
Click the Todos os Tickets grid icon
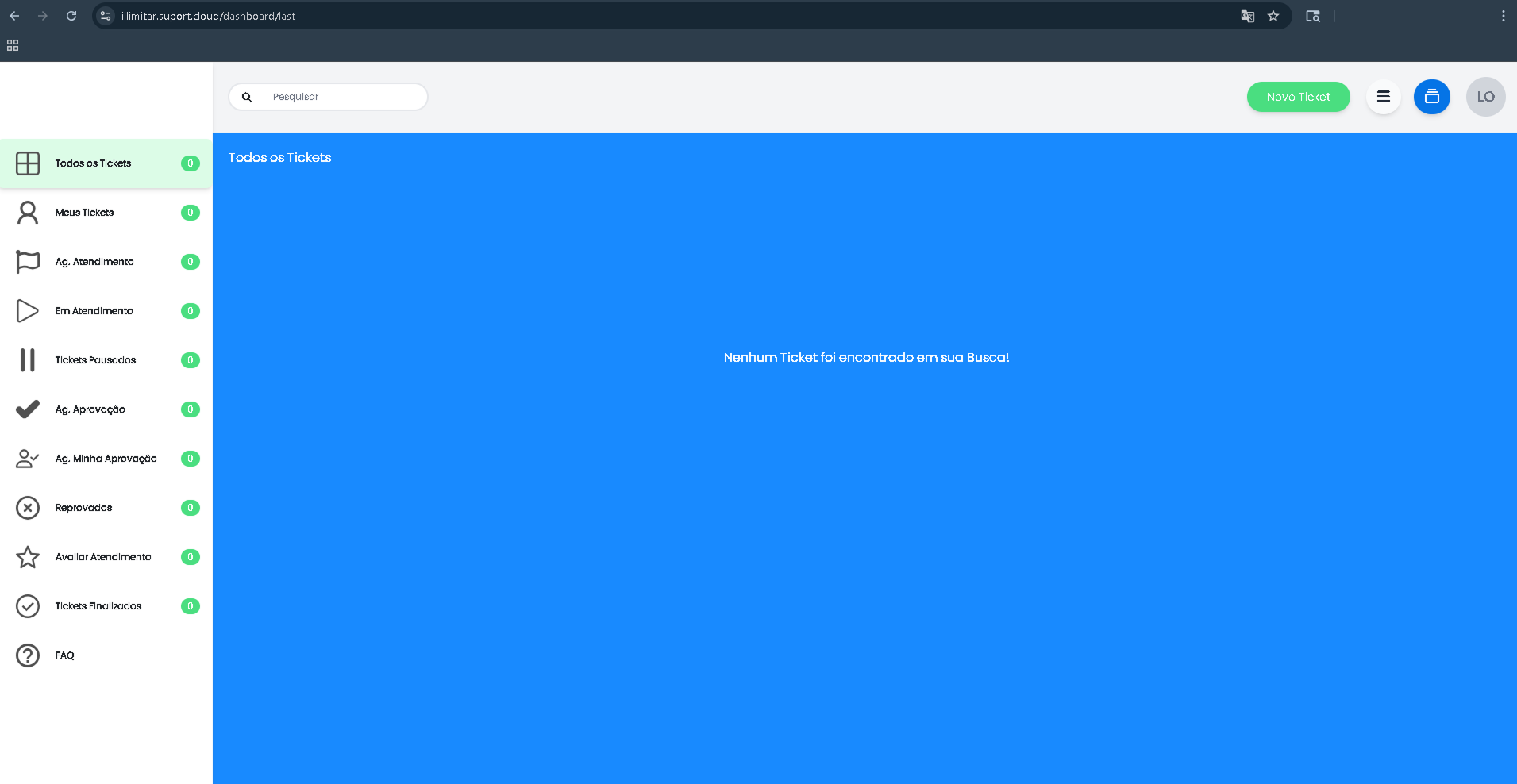tap(28, 163)
